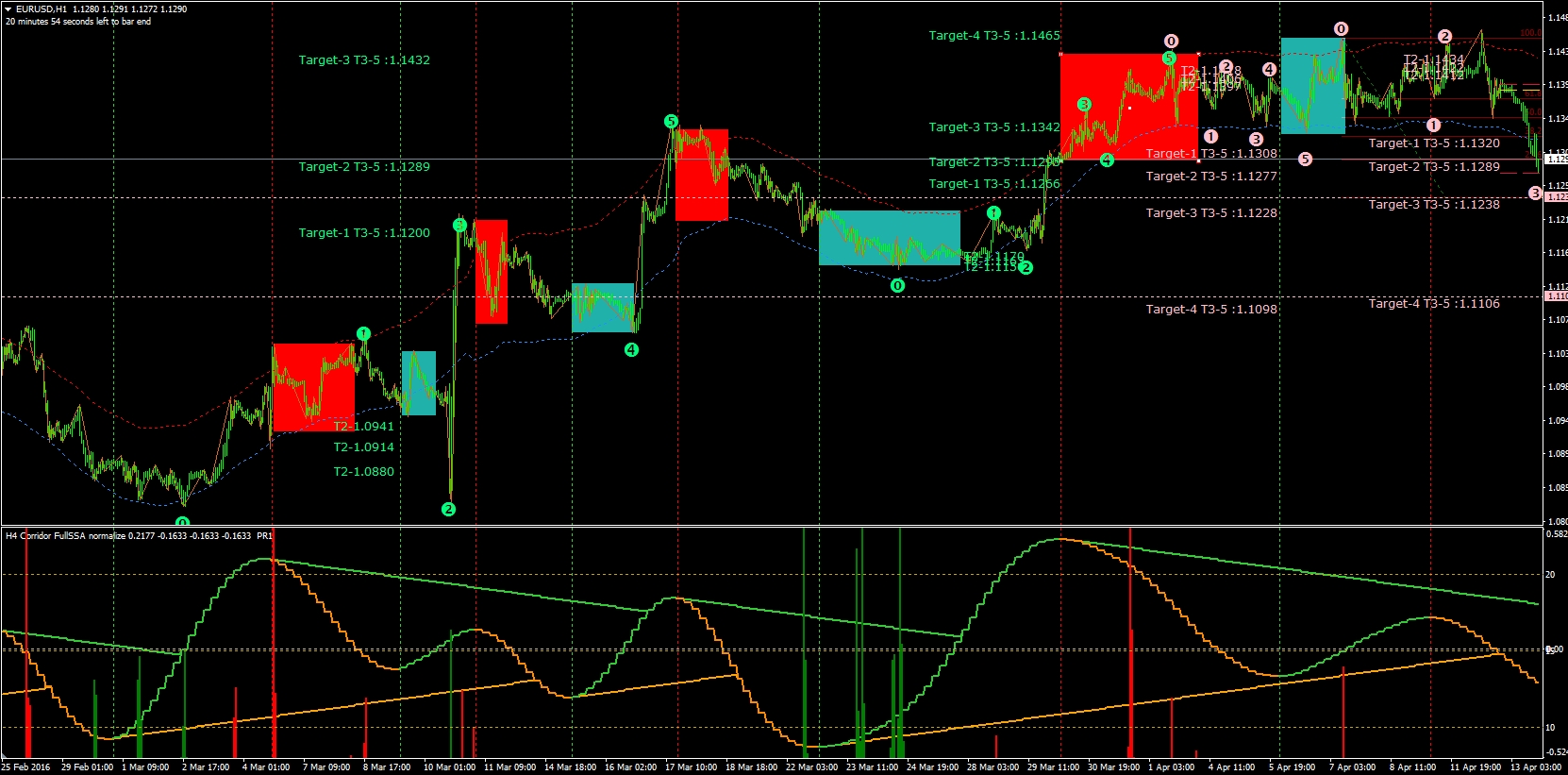Click the pink 3 marker at the price axis edge
This screenshot has height=775, width=1568.
(x=1535, y=193)
